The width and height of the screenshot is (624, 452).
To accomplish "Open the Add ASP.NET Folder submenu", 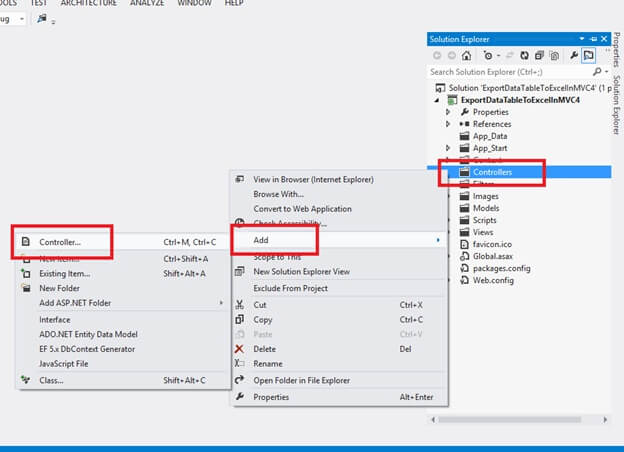I will (123, 303).
